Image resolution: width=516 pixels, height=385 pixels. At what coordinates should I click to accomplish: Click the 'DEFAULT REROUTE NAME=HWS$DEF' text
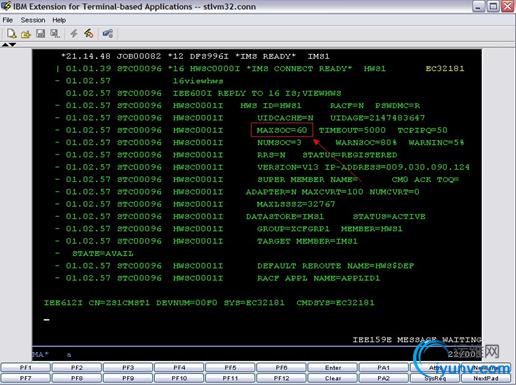click(336, 266)
